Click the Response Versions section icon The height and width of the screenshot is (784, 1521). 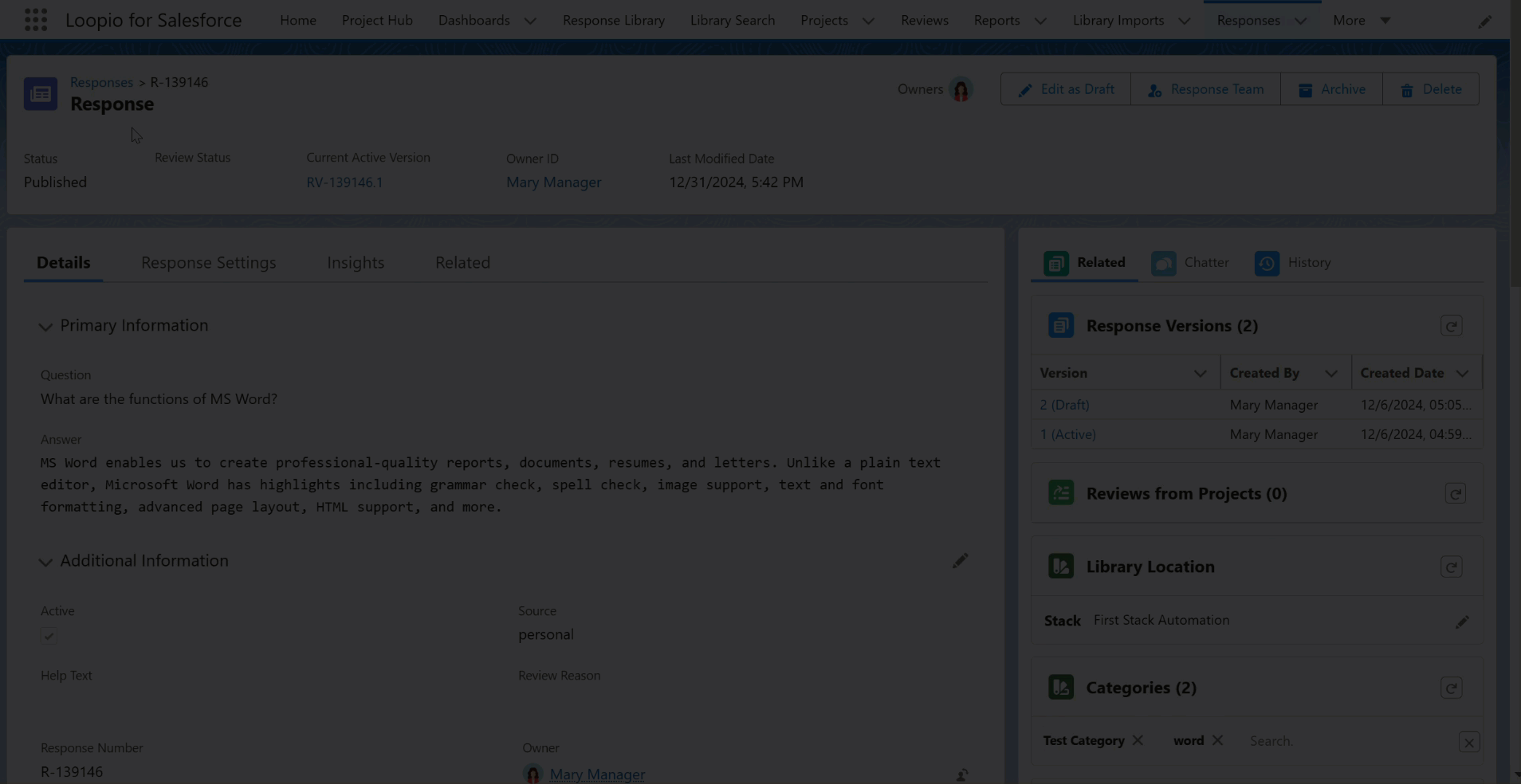(x=1061, y=325)
